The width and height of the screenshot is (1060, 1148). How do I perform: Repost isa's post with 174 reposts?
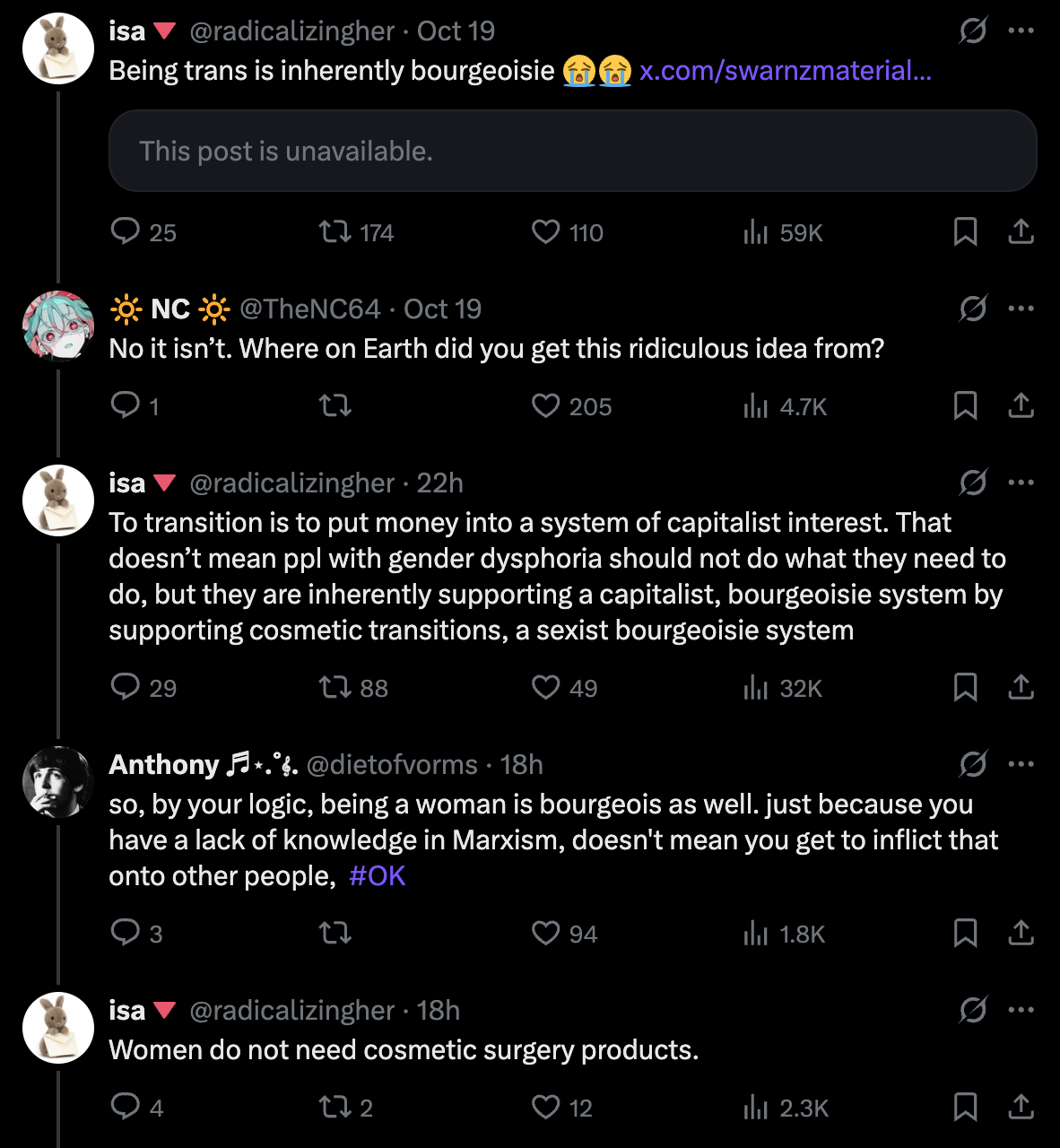coord(335,232)
